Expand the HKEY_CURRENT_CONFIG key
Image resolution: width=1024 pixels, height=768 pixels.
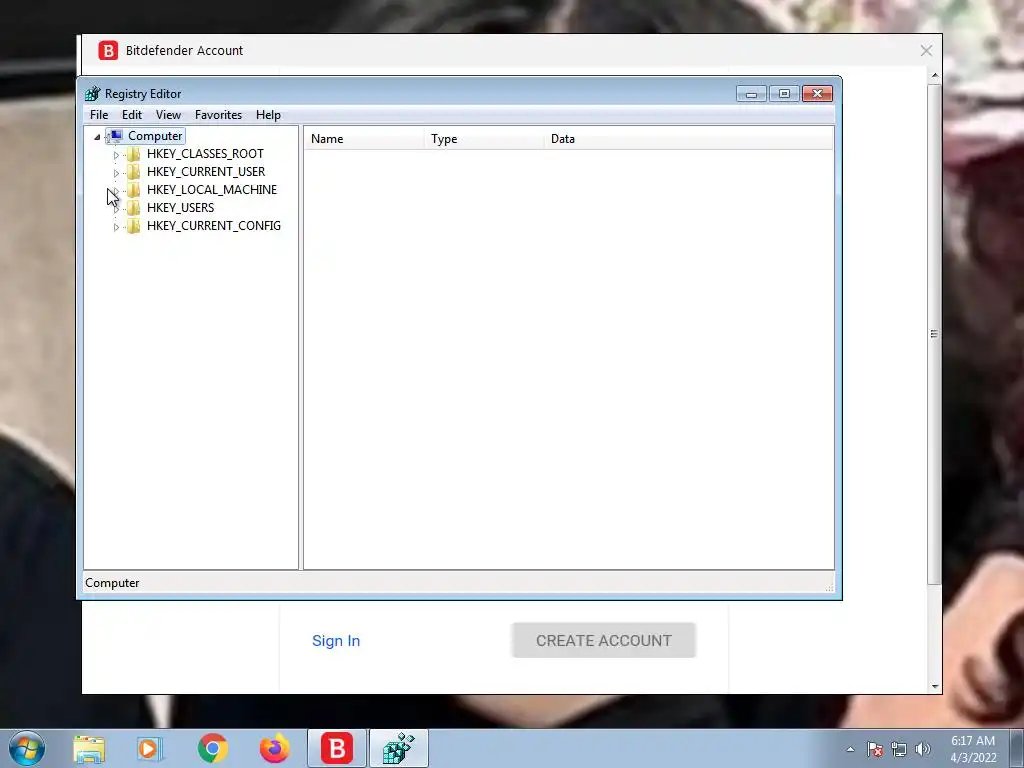[116, 227]
